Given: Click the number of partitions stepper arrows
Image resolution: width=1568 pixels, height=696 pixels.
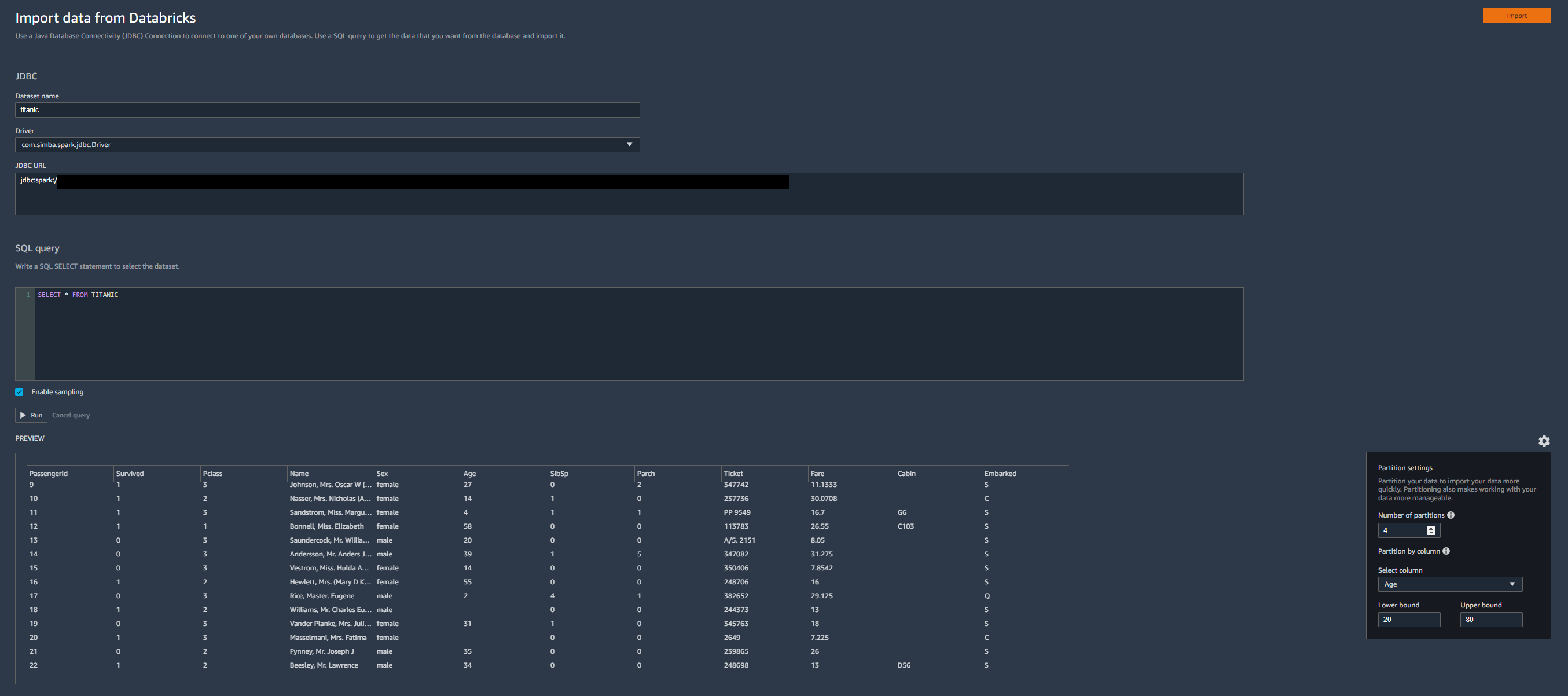Looking at the screenshot, I should (x=1431, y=530).
